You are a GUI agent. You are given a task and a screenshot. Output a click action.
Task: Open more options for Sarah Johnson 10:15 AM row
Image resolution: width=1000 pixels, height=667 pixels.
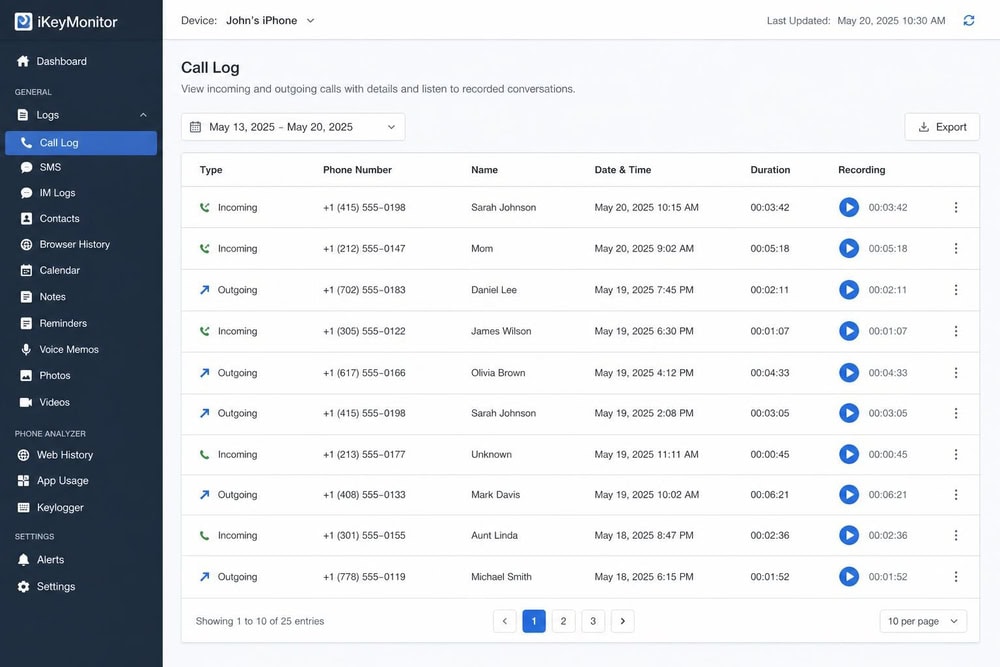click(955, 207)
